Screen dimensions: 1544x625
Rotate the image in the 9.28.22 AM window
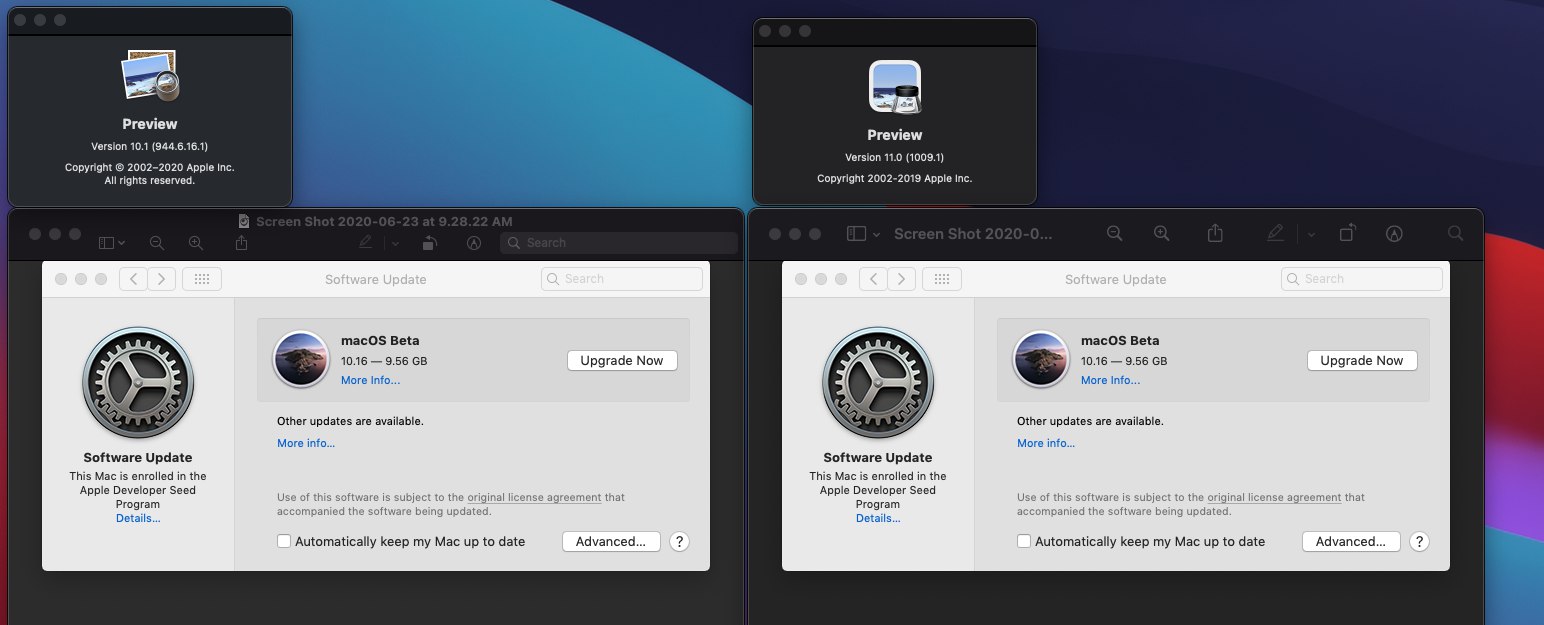(429, 242)
